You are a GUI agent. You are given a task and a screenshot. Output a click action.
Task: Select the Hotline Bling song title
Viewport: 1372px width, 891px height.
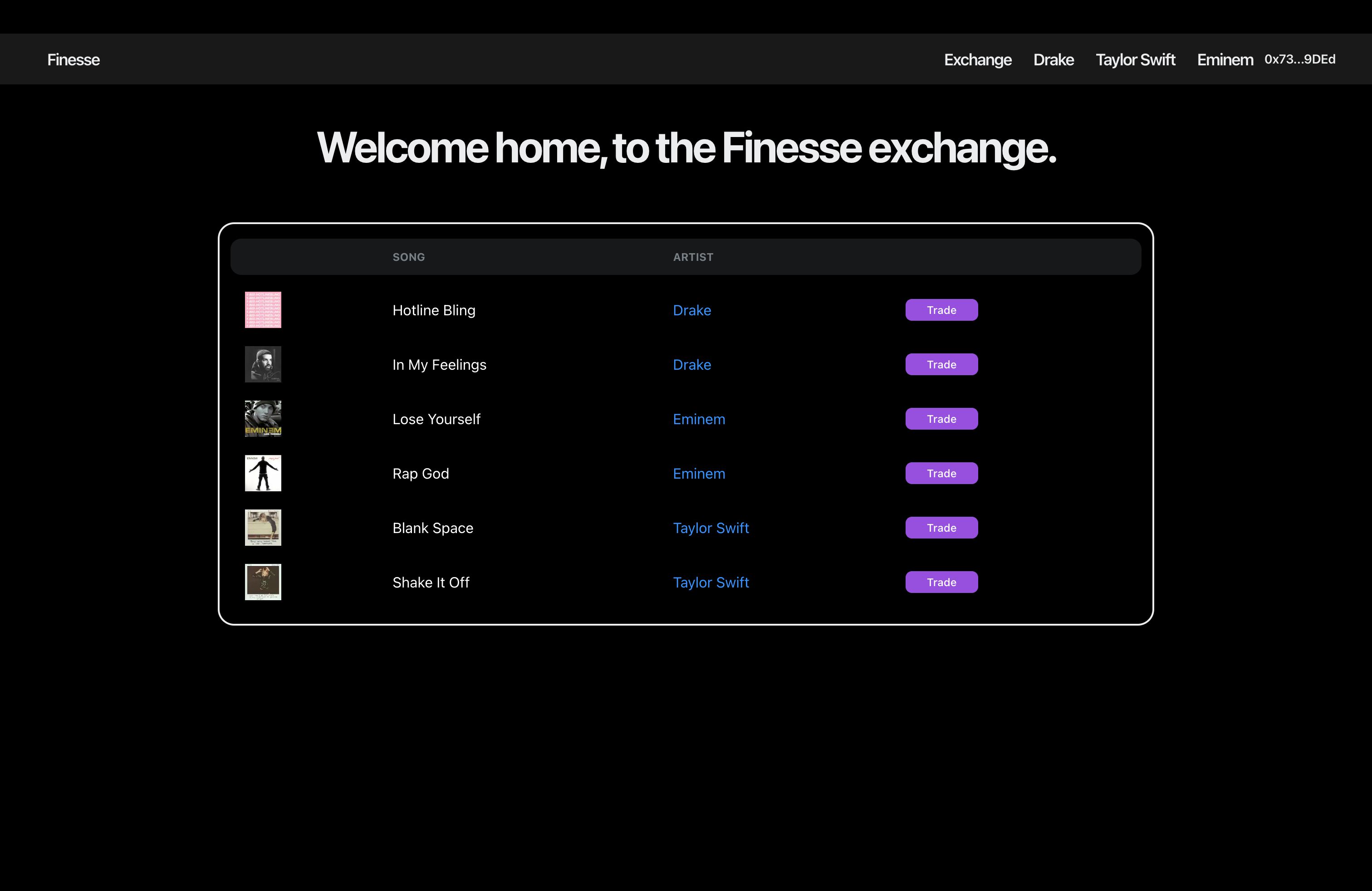tap(433, 310)
